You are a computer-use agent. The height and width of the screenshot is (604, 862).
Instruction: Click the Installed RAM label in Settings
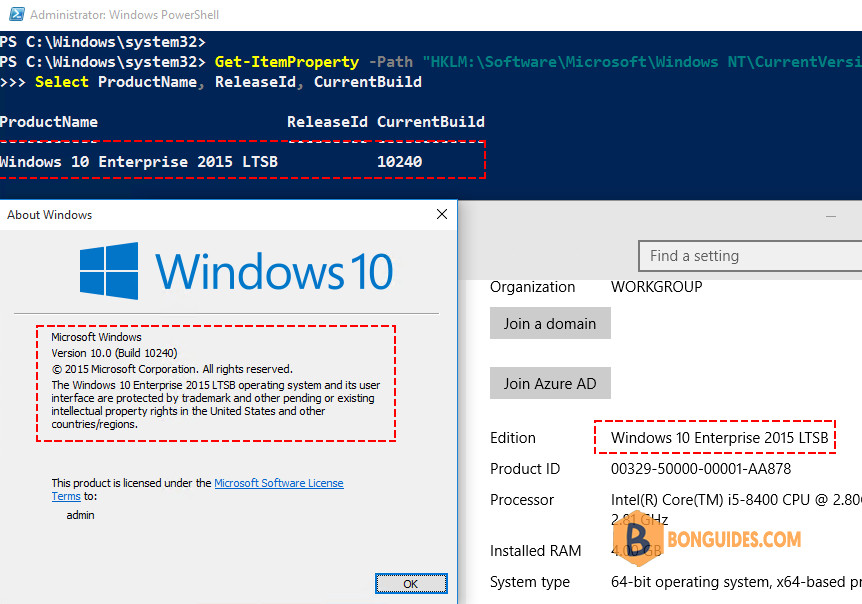(x=535, y=551)
